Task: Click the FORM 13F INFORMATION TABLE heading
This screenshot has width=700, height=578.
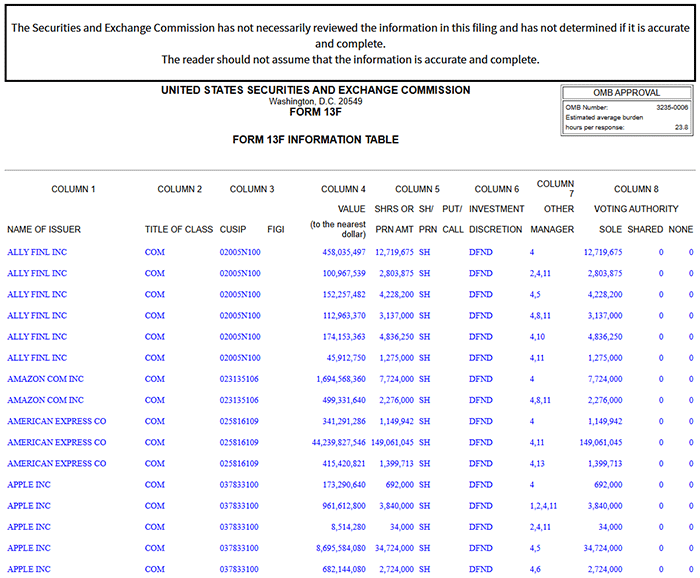Action: click(x=315, y=139)
